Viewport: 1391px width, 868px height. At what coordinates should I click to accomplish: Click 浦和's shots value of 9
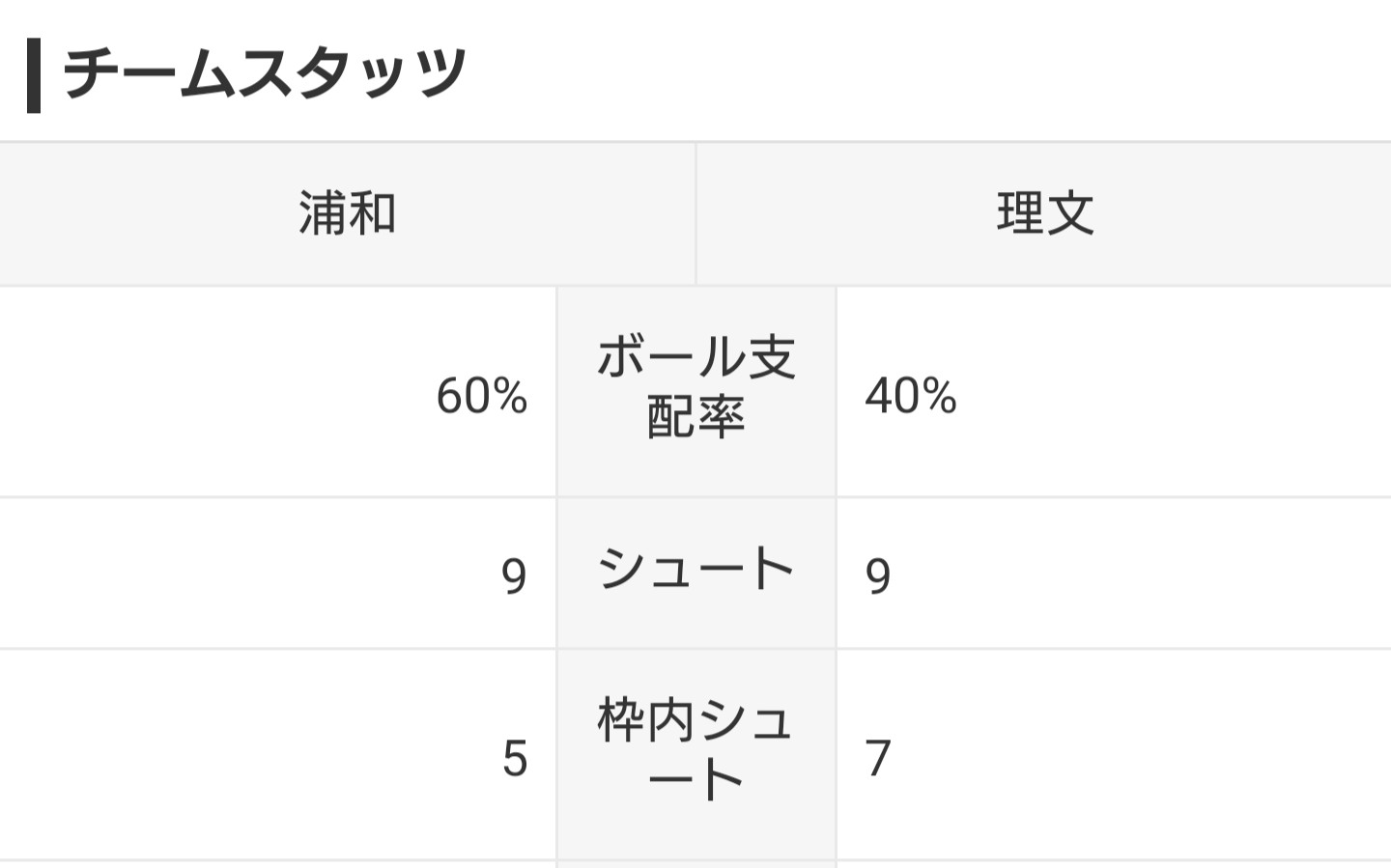click(514, 576)
